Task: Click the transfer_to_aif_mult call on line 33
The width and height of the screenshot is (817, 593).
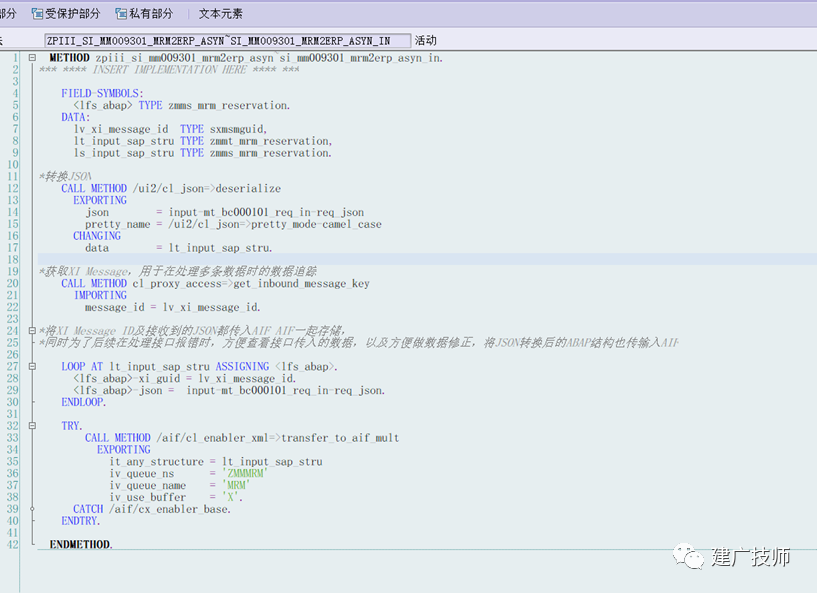Action: [x=340, y=438]
